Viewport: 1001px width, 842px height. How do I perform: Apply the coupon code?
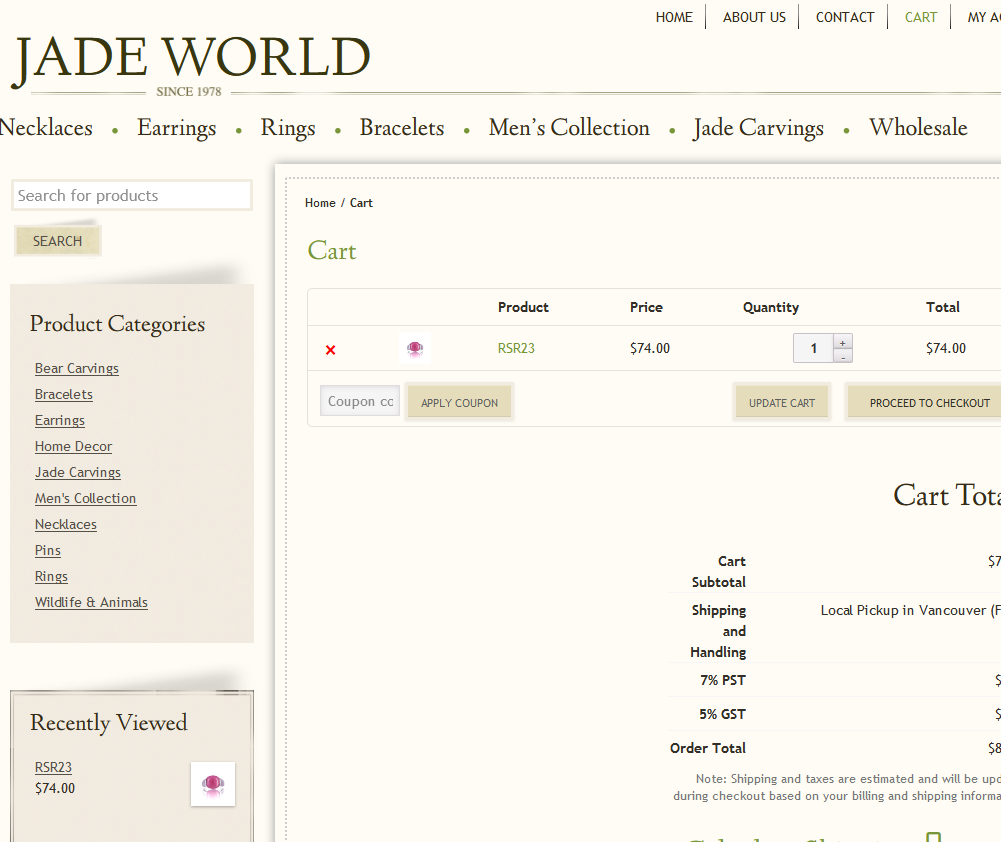click(x=459, y=403)
